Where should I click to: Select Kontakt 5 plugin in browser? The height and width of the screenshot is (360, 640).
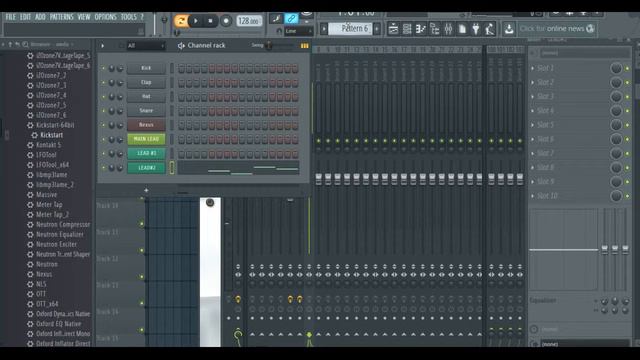point(48,145)
